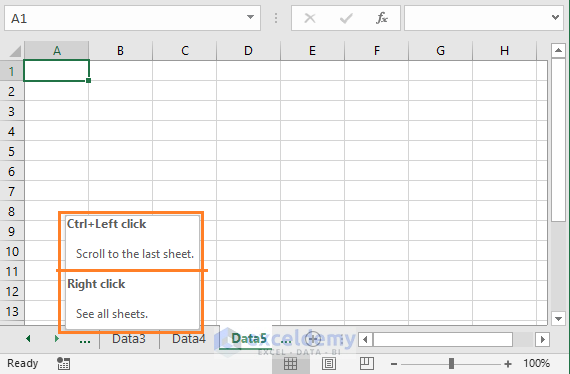570x374 pixels.
Task: Click the zoom out minus button
Action: 394,363
